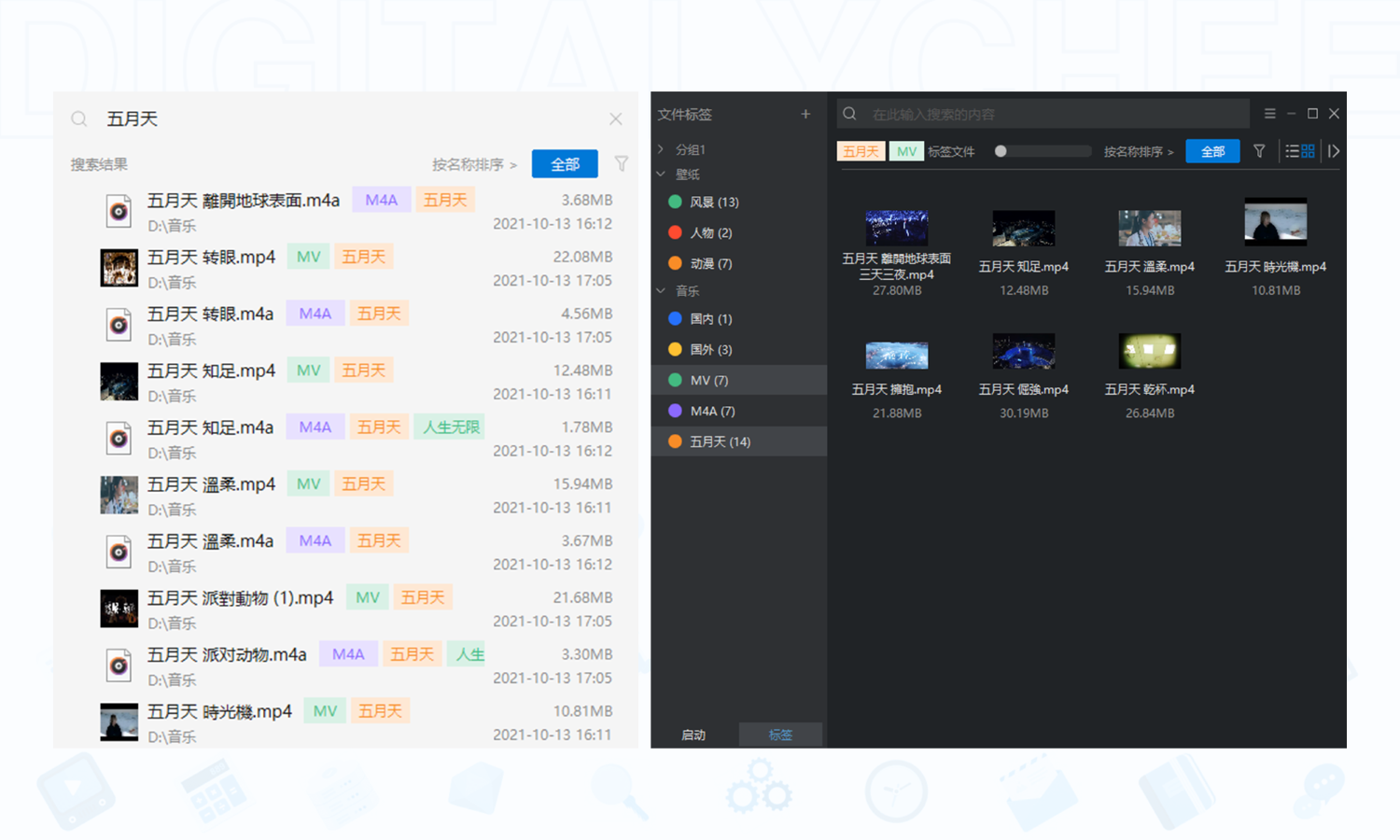Open 五月天 擁抱.mp4 thumbnail
The height and width of the screenshot is (840, 1400).
click(x=897, y=355)
